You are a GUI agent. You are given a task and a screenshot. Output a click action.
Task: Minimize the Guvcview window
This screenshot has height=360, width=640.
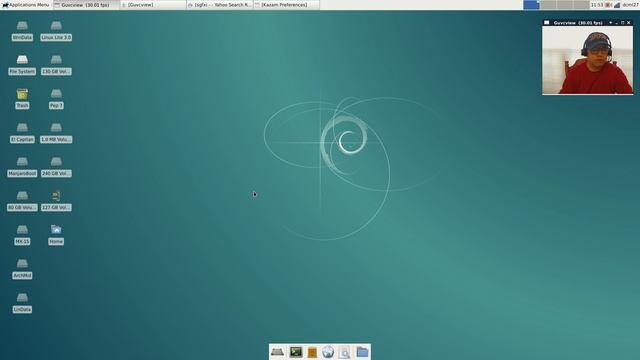(x=617, y=23)
